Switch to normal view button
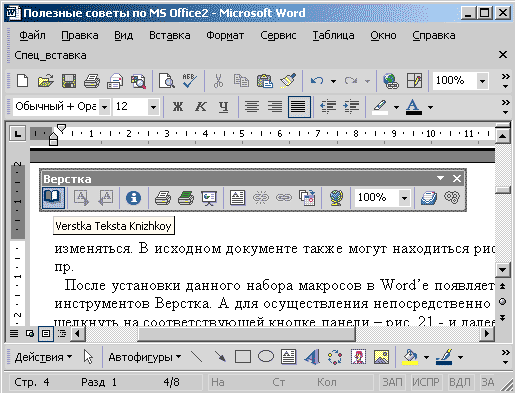This screenshot has height=393, width=515. 14,333
